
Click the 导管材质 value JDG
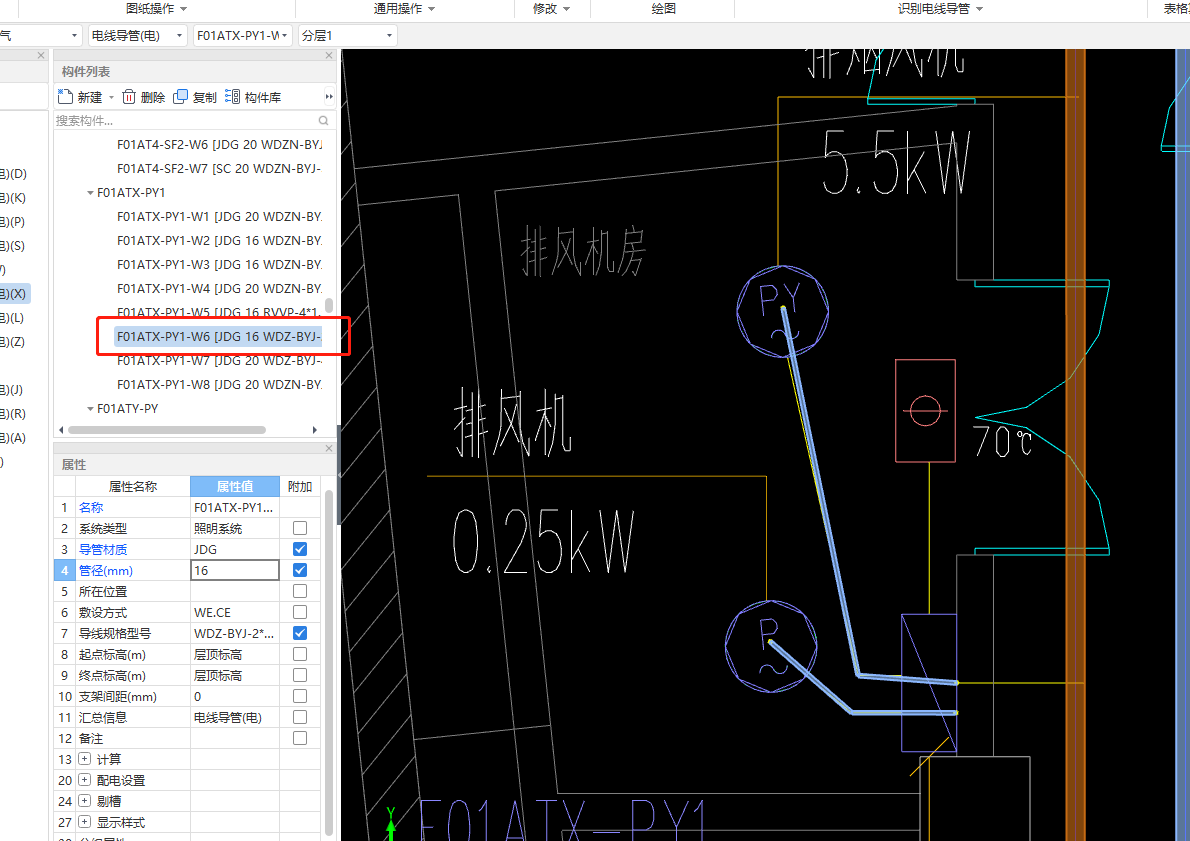(235, 549)
